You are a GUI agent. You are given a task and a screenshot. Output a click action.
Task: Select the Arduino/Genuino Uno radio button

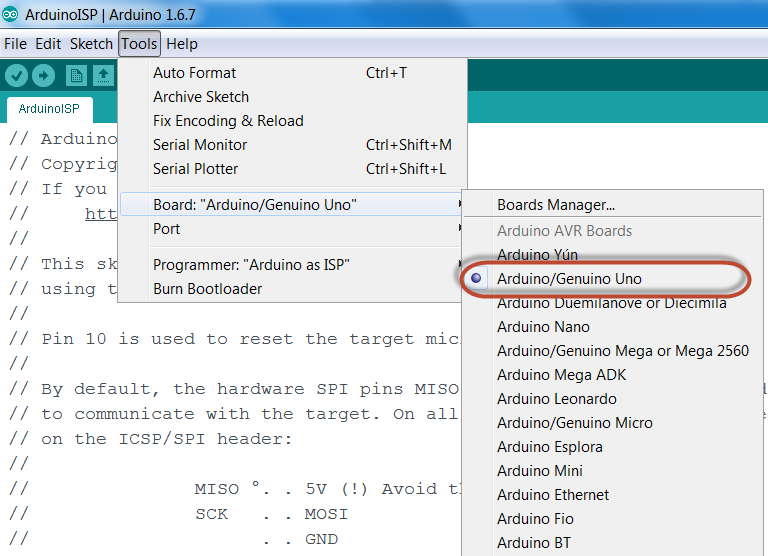tap(476, 279)
